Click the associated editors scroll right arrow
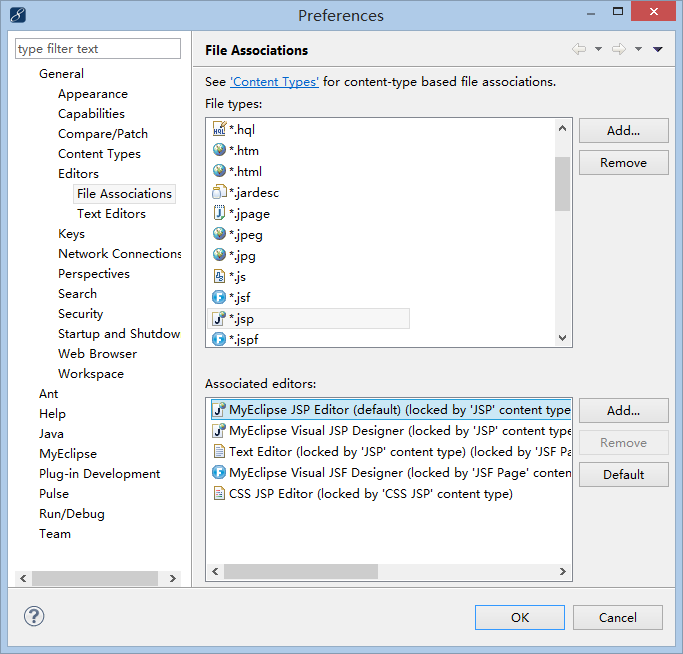 click(x=562, y=571)
